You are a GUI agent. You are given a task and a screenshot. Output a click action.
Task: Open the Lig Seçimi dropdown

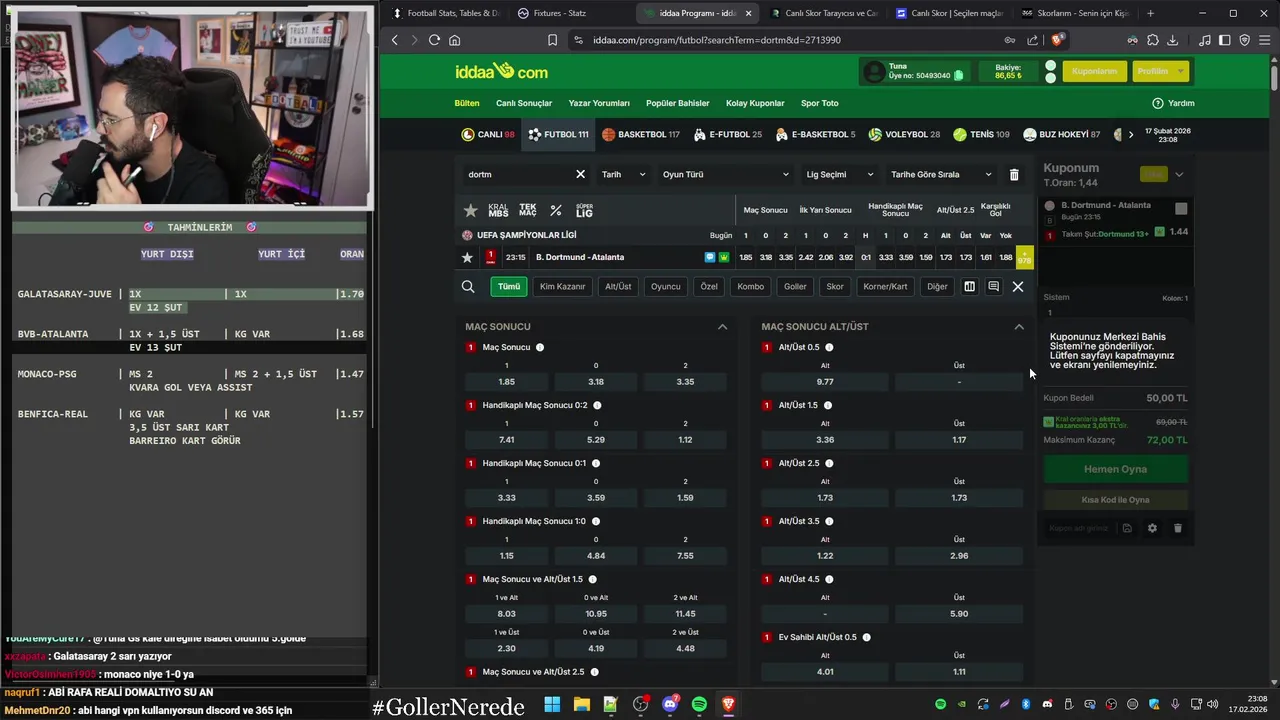(839, 174)
